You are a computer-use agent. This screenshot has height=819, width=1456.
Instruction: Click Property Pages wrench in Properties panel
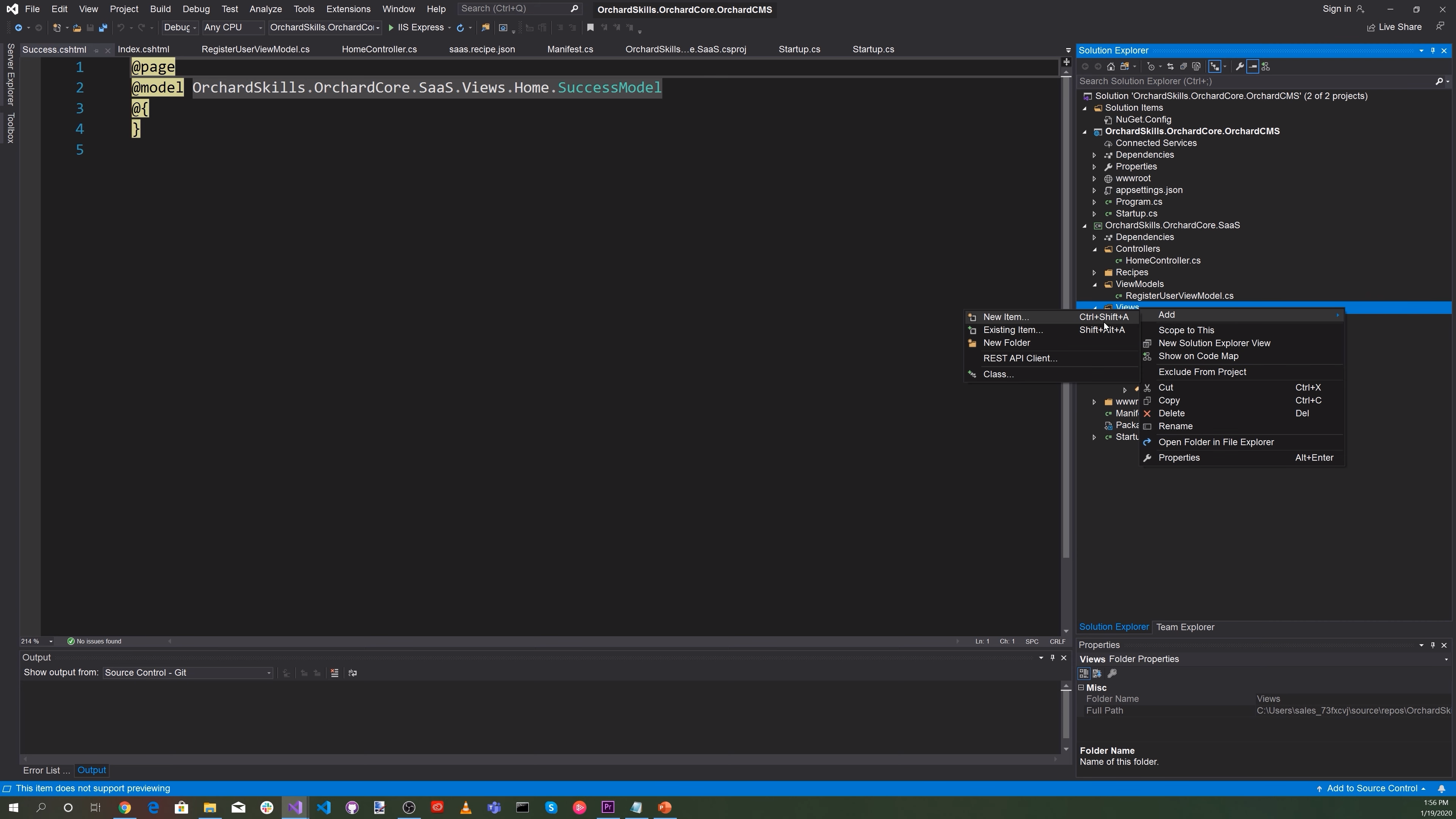[x=1112, y=674]
